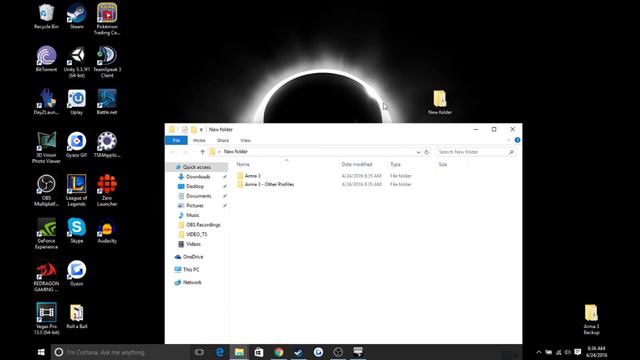Screen dimensions: 640x360
Task: Select Quick access in navigation pane
Action: point(197,167)
